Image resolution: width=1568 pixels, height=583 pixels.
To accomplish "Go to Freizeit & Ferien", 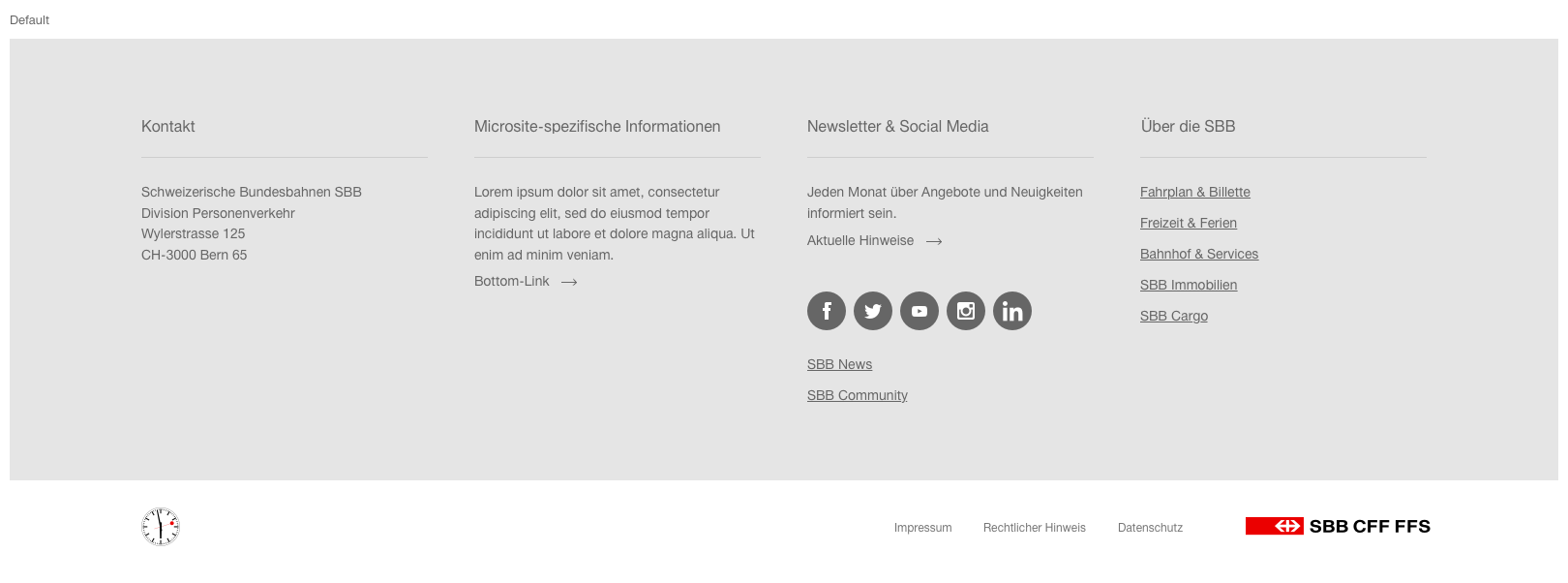I will (1189, 223).
